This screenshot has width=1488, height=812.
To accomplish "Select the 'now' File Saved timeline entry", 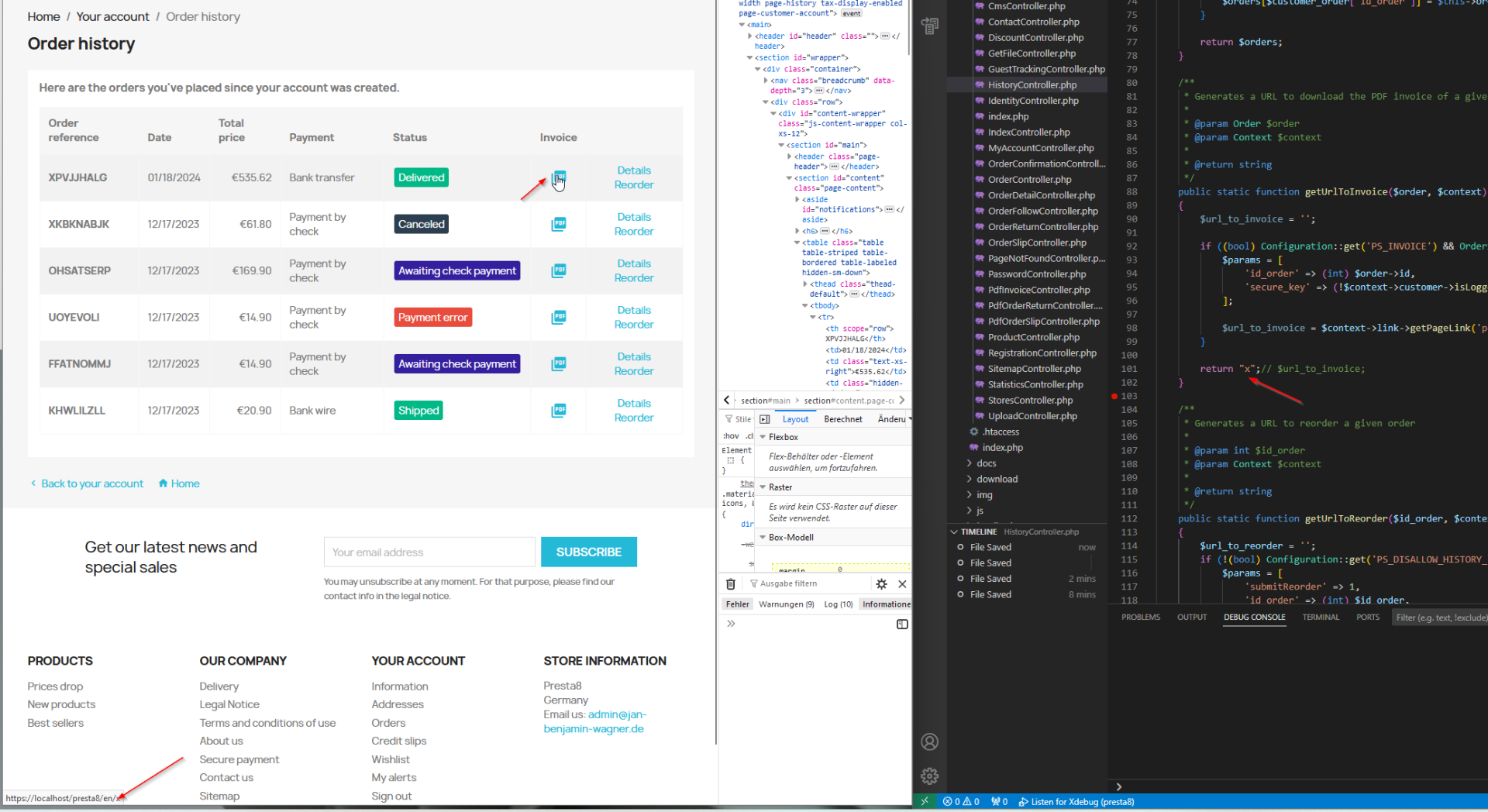I will (1027, 547).
